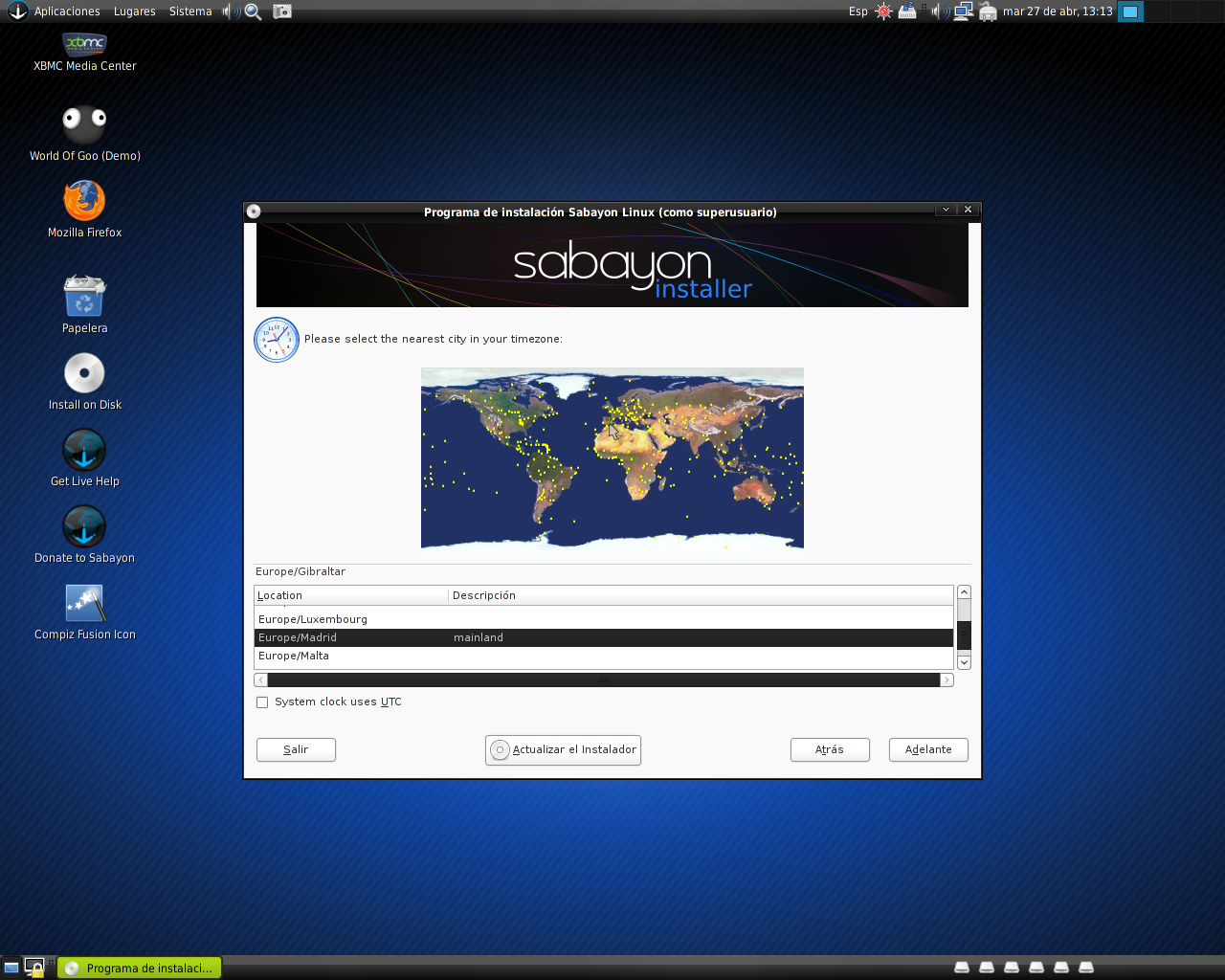The image size is (1225, 980).
Task: Select World Of Goo (Demo) desktop icon
Action: tap(85, 134)
